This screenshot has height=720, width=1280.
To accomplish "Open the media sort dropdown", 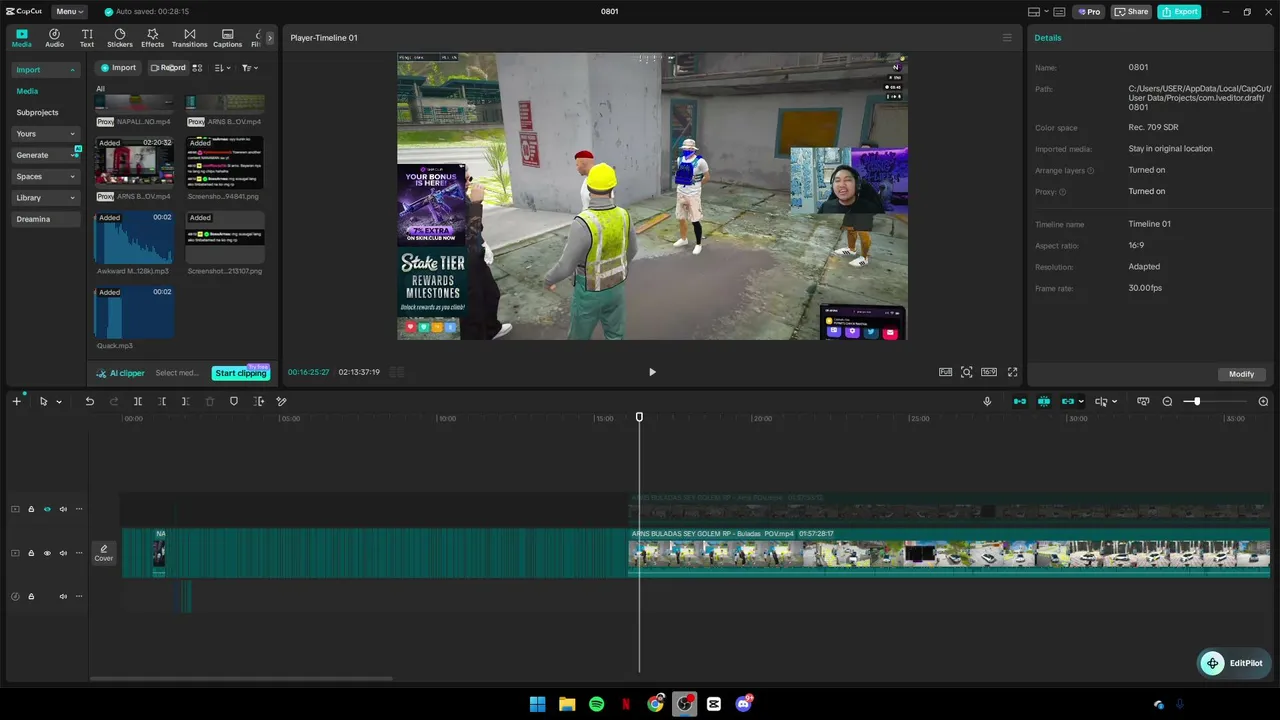I will (x=223, y=68).
